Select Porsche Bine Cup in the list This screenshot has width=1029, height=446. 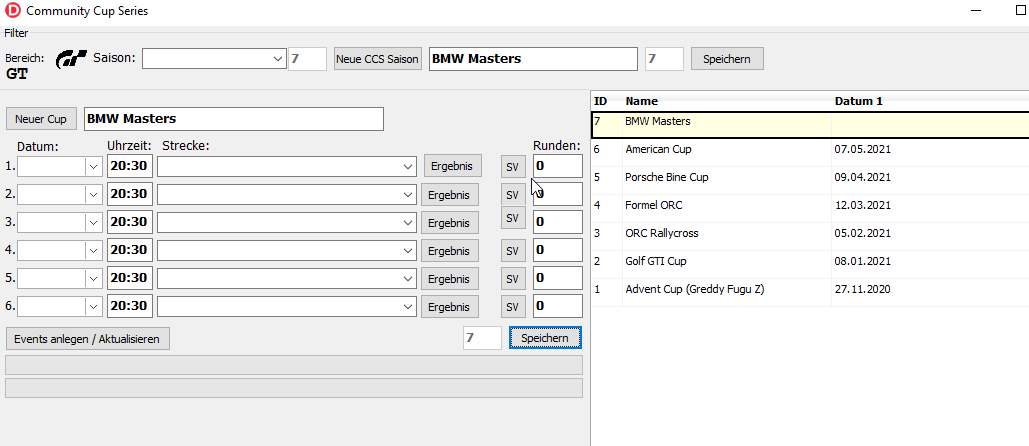pyautogui.click(x=666, y=177)
